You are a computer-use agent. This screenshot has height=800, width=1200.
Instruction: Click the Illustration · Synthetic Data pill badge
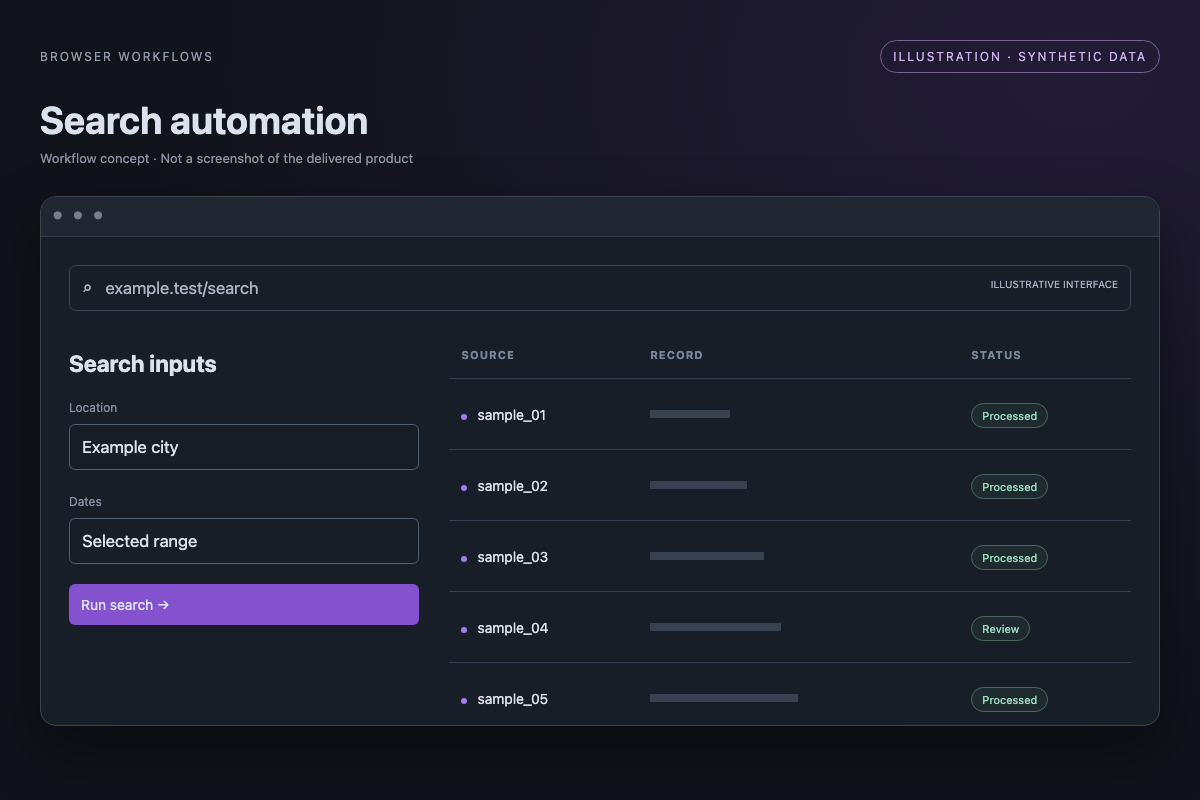1020,57
